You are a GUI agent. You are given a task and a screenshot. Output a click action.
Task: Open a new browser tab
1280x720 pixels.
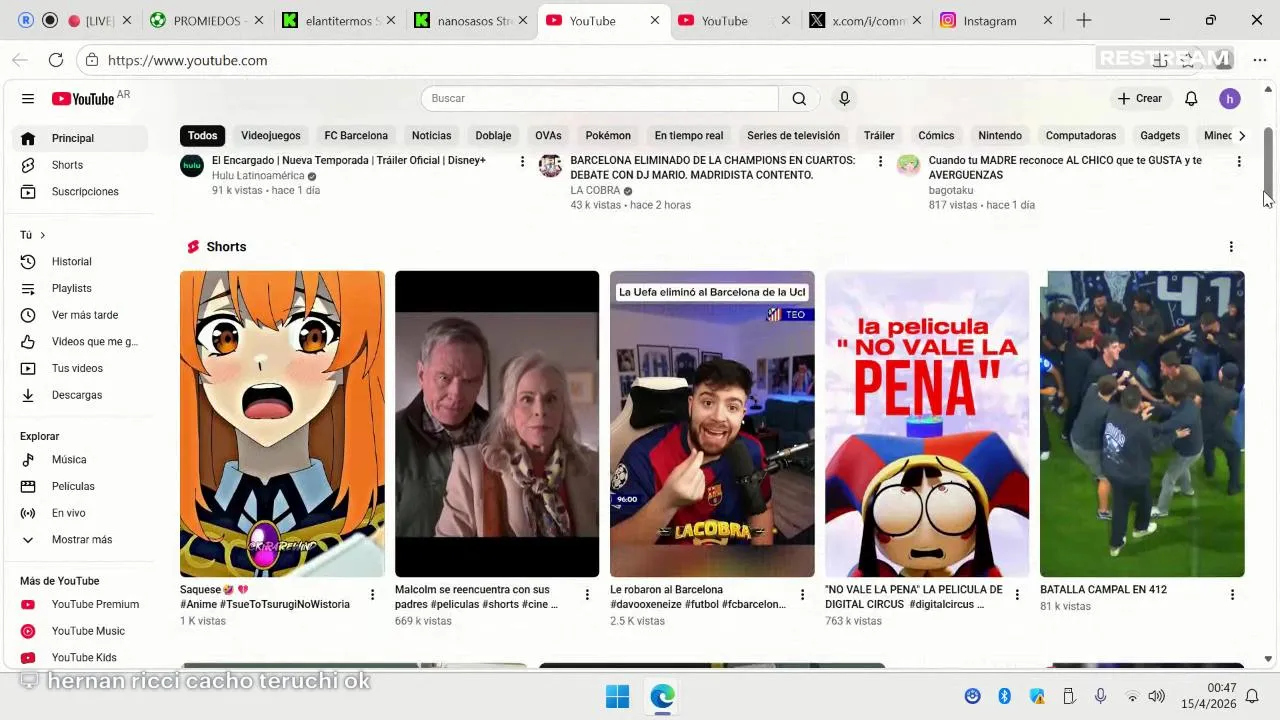click(x=1084, y=20)
